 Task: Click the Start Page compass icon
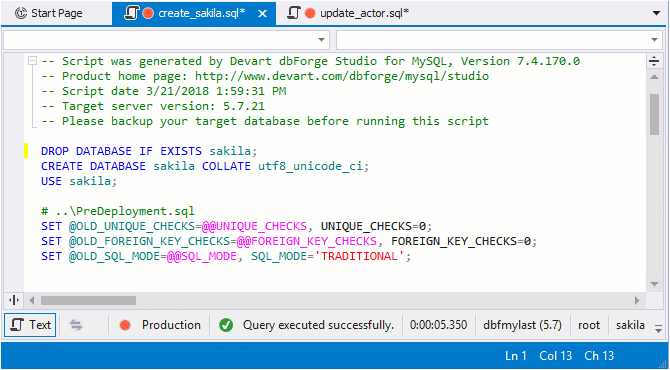click(21, 13)
